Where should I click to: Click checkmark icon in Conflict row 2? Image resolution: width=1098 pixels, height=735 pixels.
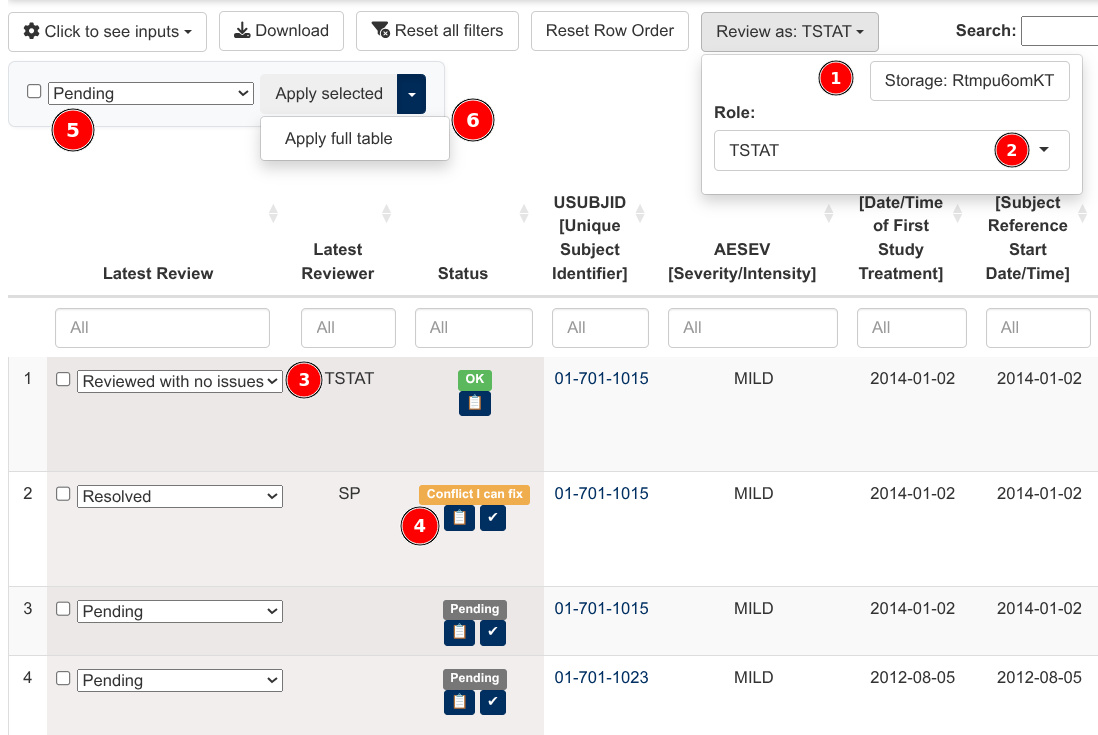[493, 518]
